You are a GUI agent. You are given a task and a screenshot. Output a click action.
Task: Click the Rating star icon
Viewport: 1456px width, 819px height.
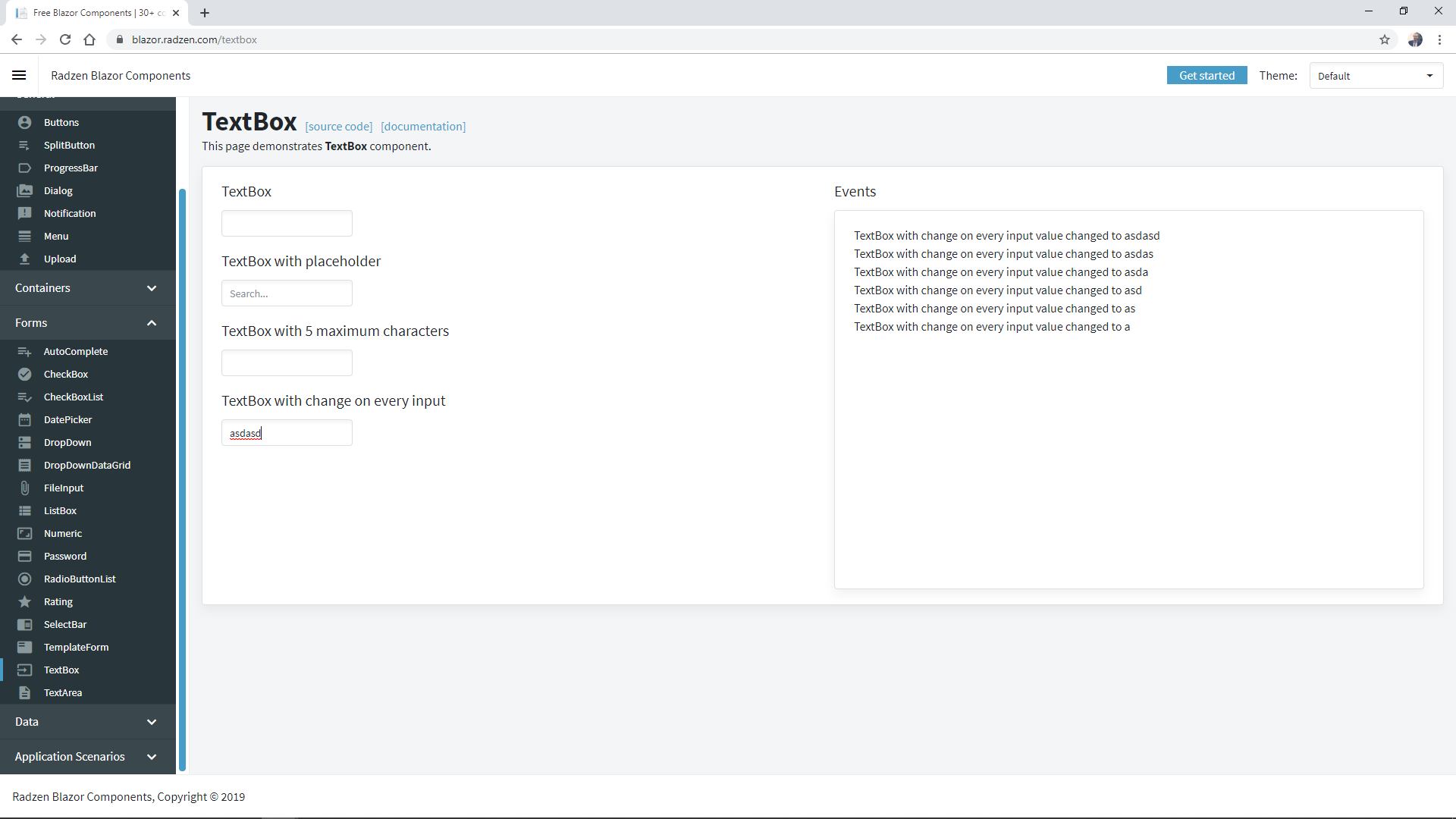25,601
